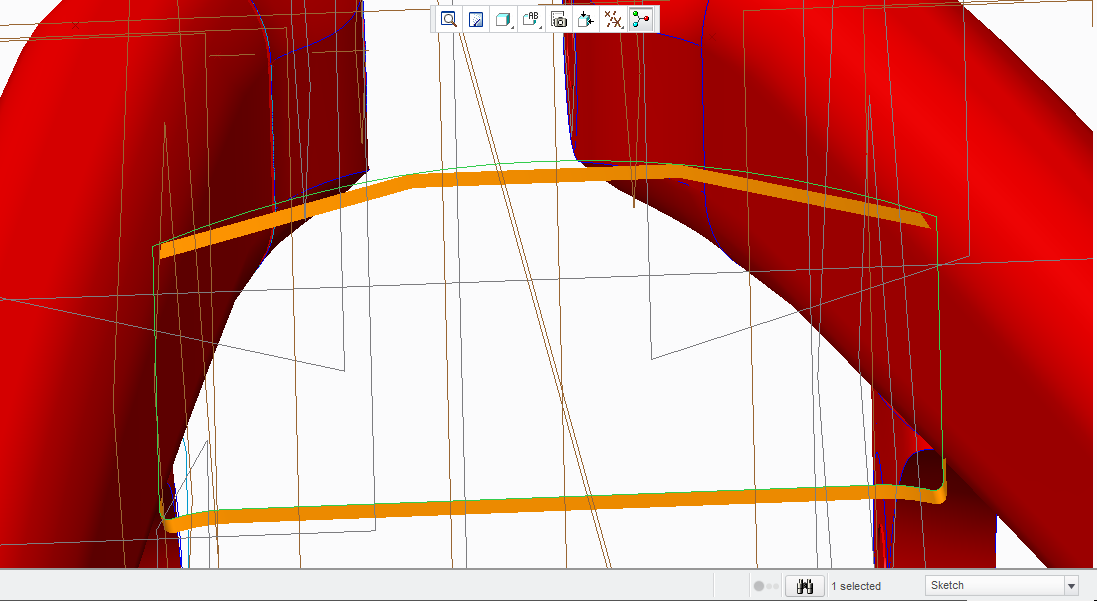Click the cube with inward arrows icon
1097x601 pixels.
click(586, 20)
